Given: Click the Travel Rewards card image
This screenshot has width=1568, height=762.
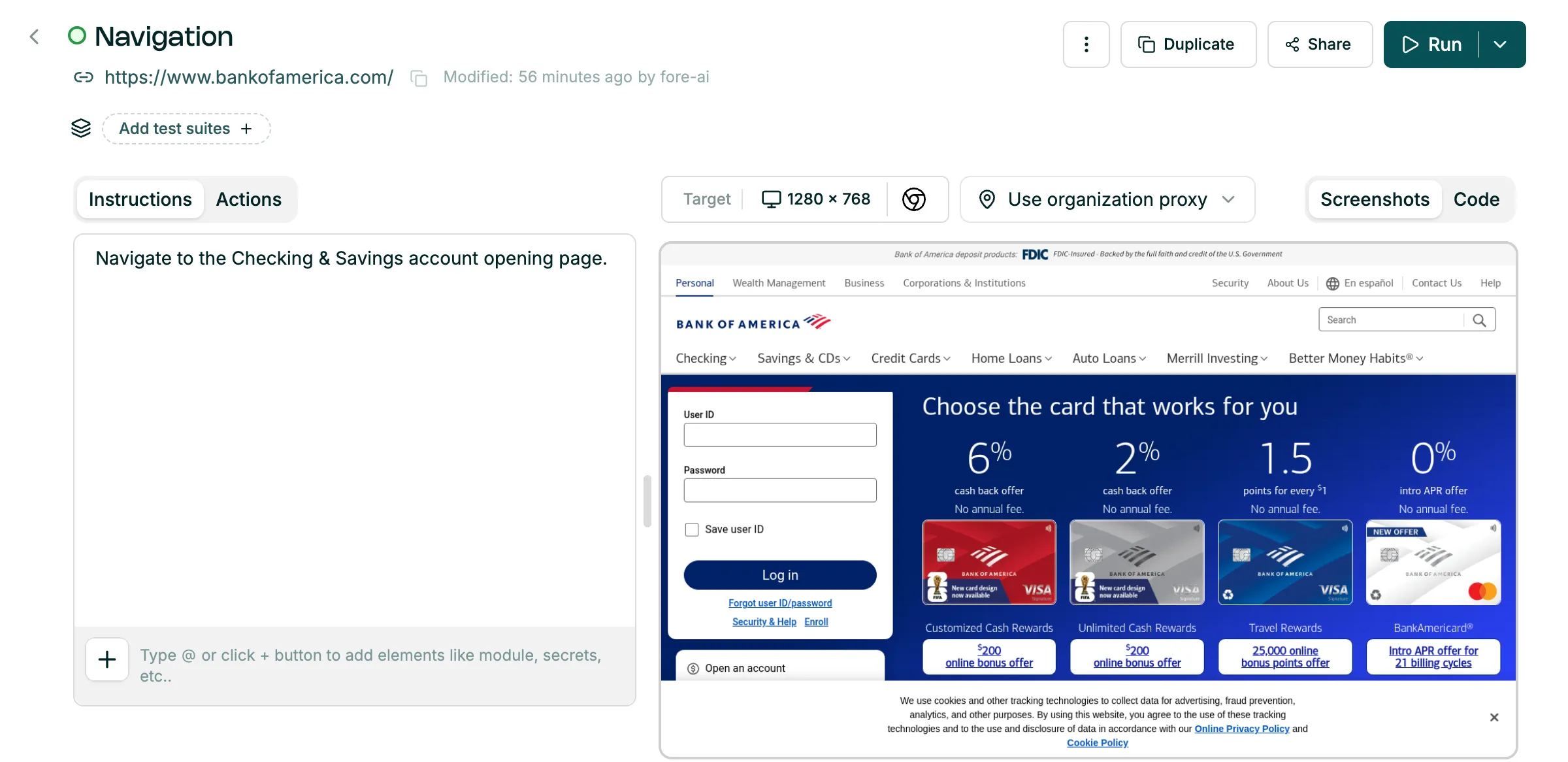Looking at the screenshot, I should tap(1285, 562).
